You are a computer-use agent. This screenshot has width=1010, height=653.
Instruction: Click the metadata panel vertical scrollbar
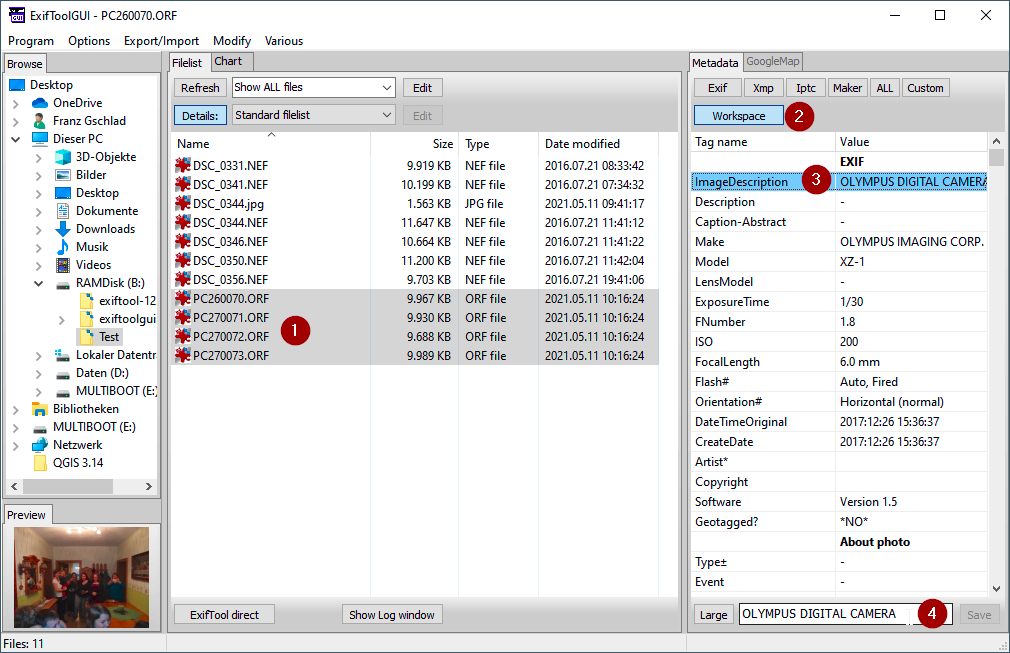995,370
